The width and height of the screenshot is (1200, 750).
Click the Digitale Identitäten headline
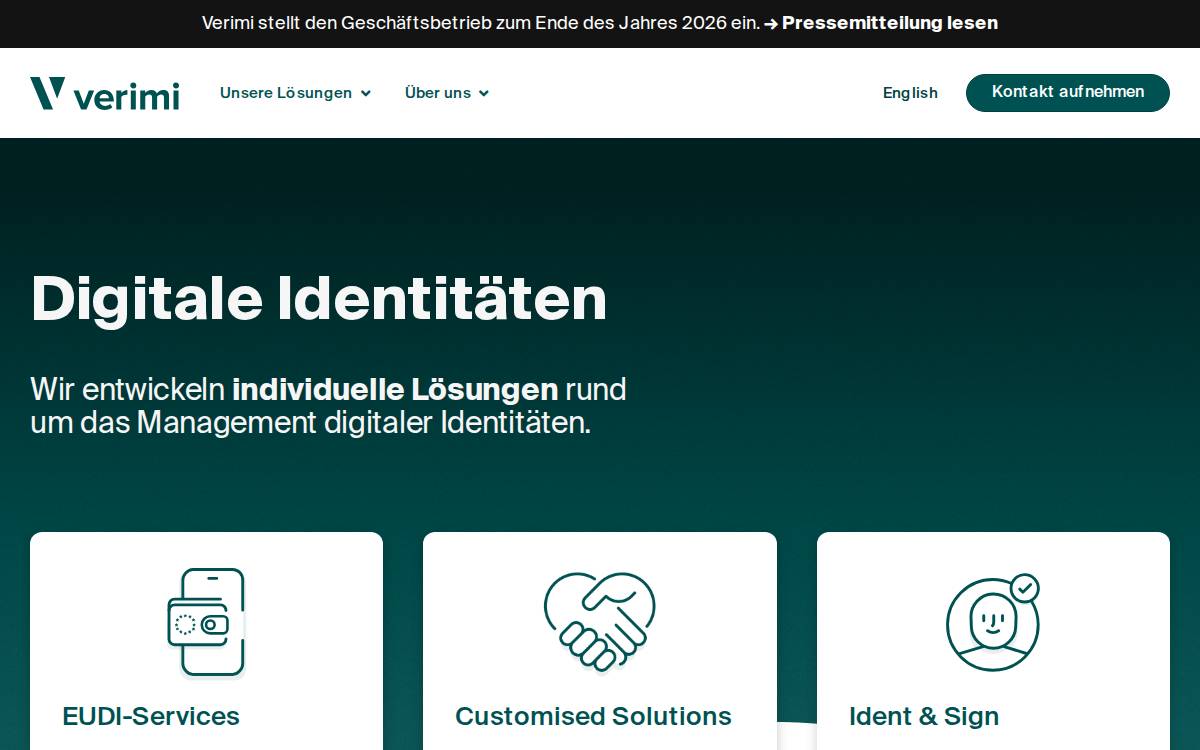coord(319,299)
